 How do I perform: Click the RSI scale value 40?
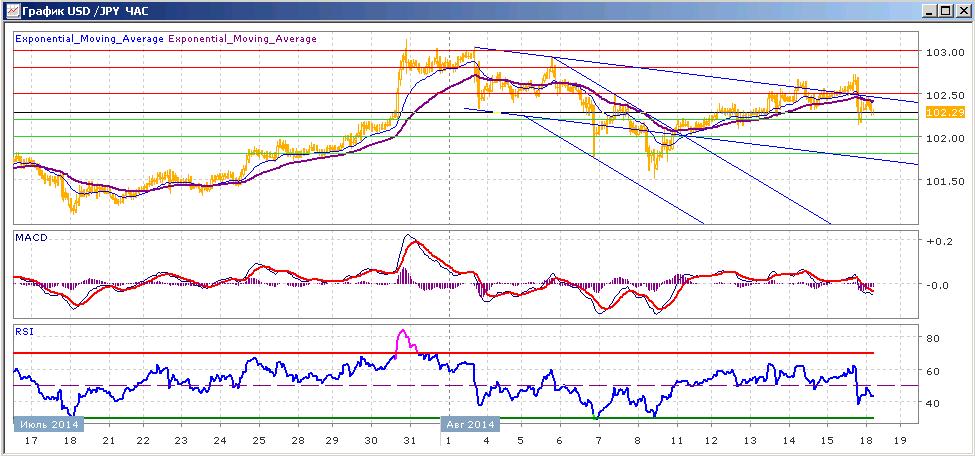[933, 403]
